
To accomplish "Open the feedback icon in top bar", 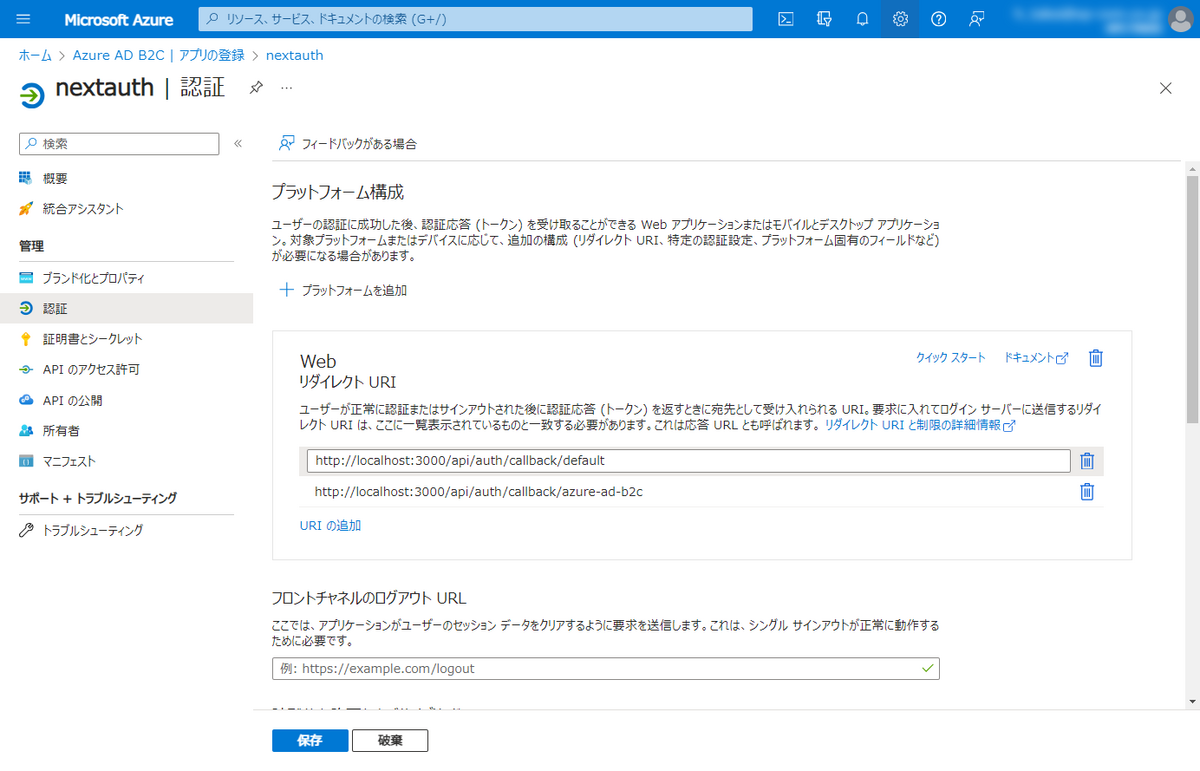I will [x=976, y=19].
